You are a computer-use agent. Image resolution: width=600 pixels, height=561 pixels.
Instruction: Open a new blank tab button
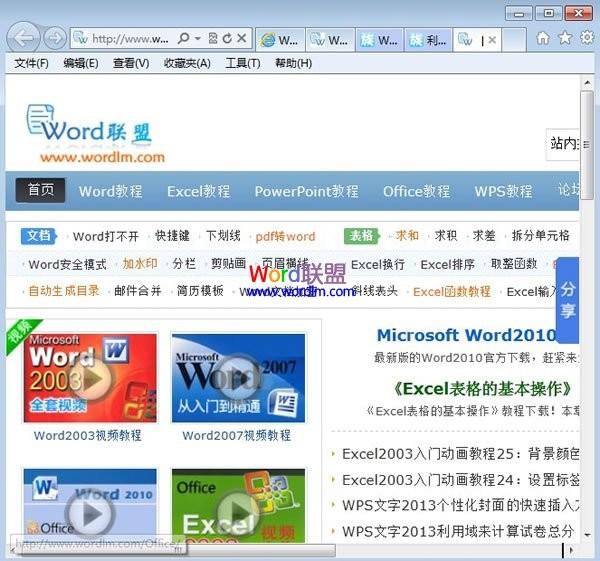coord(514,39)
